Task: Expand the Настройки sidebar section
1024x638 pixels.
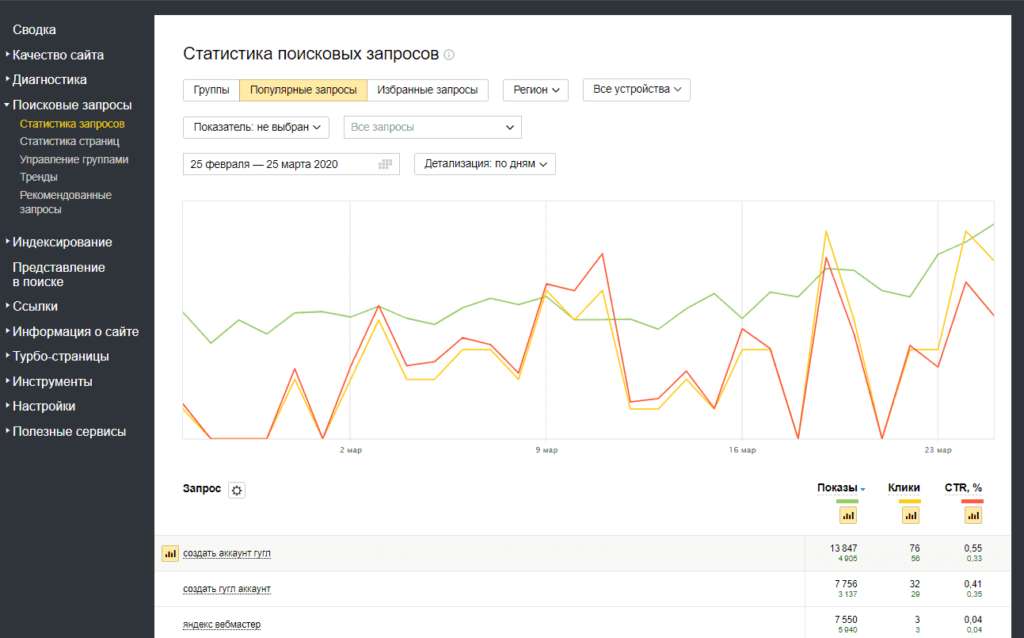Action: (x=40, y=406)
